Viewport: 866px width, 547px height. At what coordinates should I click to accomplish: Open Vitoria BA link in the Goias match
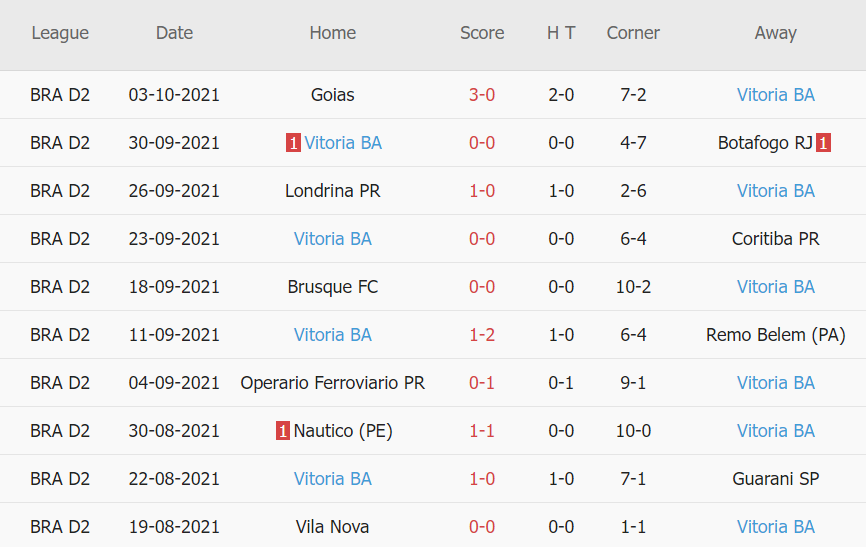click(x=776, y=95)
